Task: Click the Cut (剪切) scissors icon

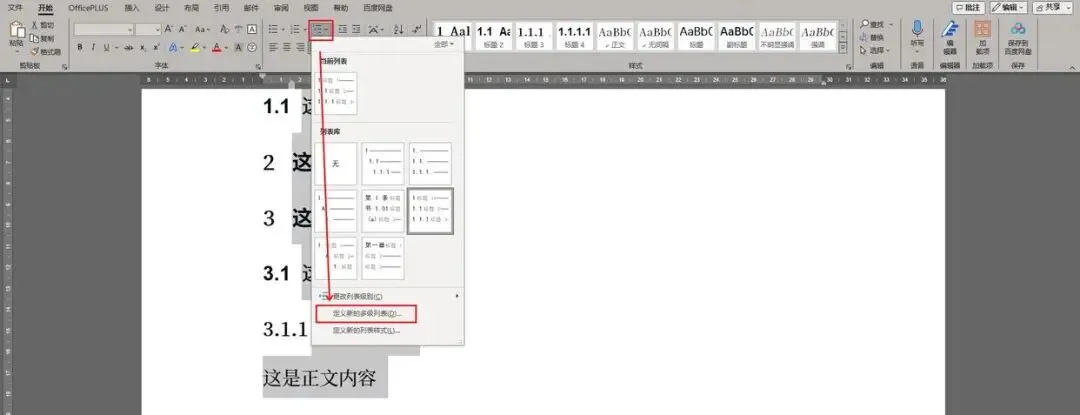Action: 34,25
